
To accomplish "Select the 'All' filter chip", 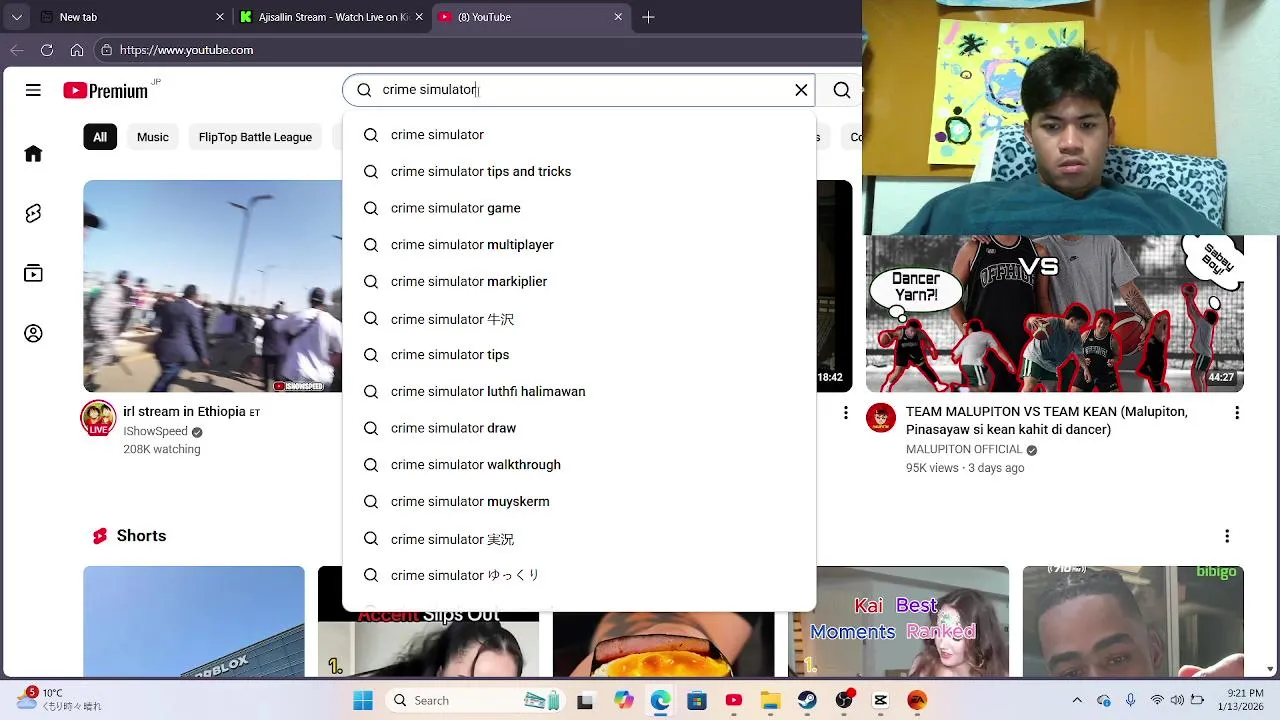I will [x=100, y=137].
